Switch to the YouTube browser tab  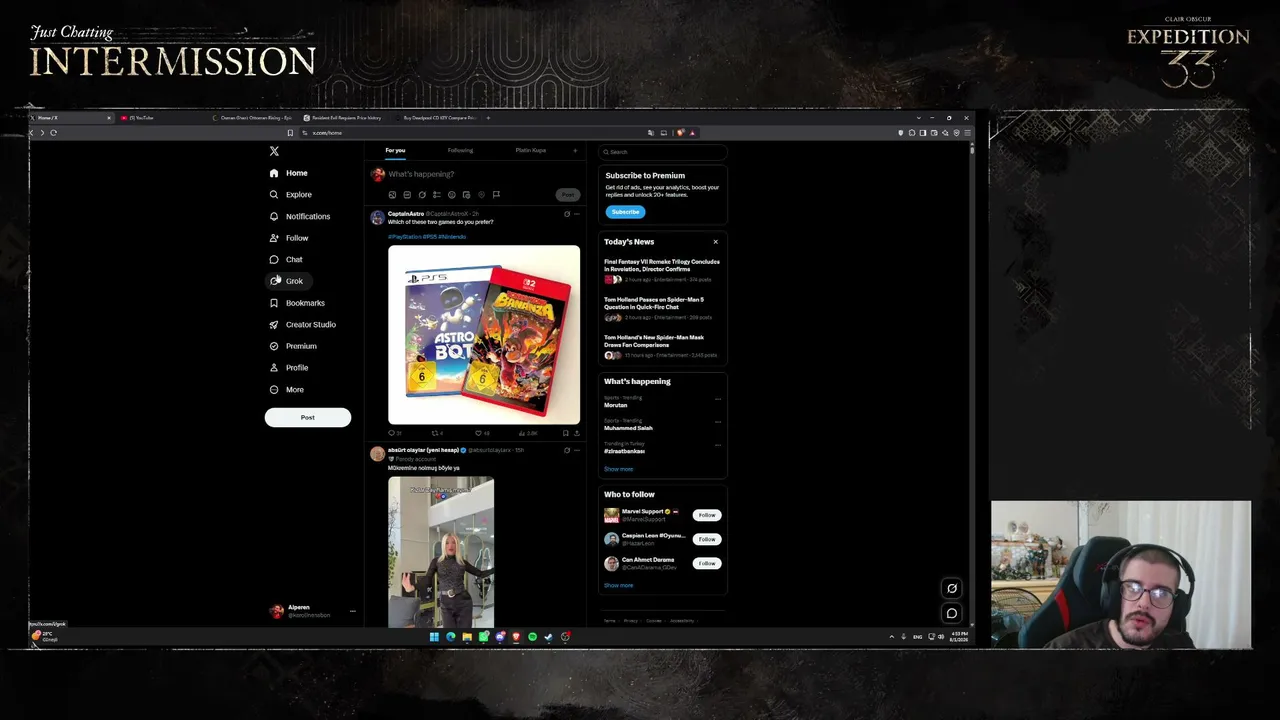[160, 118]
